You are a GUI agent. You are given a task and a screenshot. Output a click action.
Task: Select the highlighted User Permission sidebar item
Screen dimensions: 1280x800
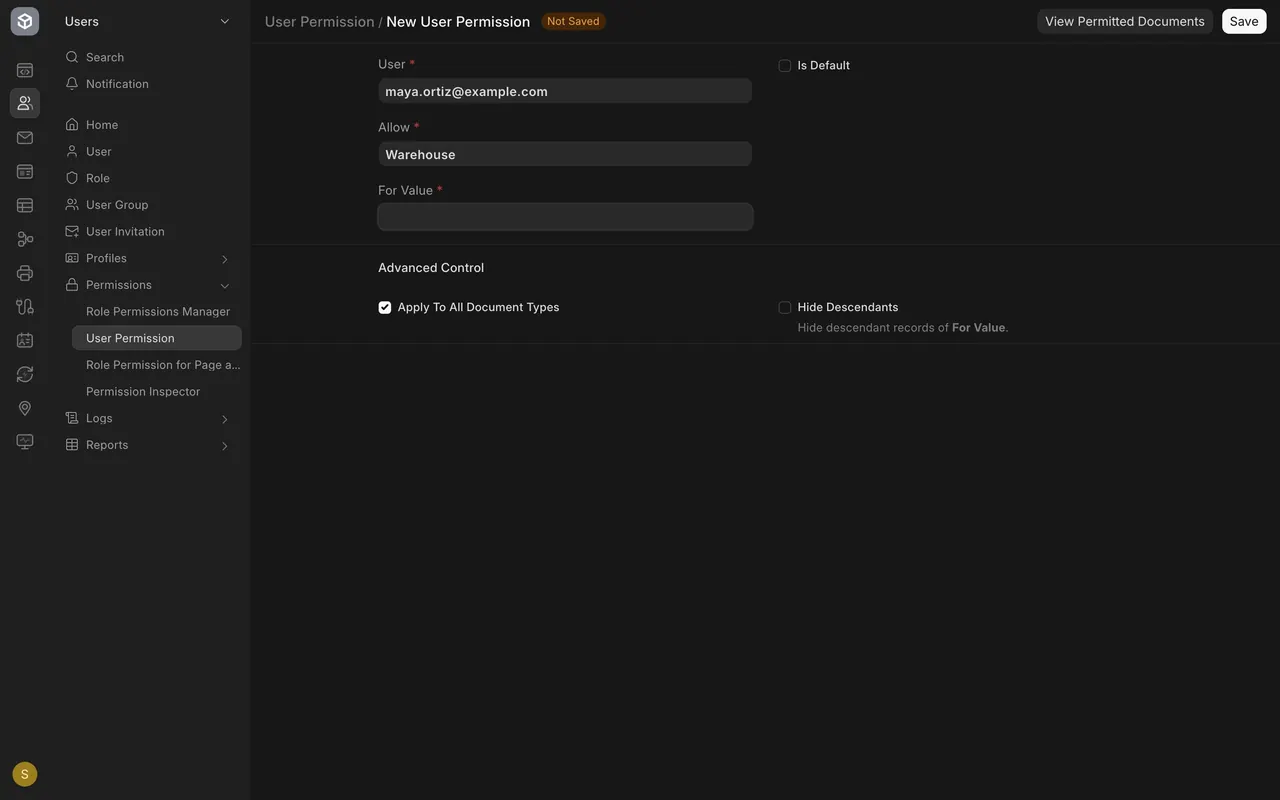click(157, 338)
